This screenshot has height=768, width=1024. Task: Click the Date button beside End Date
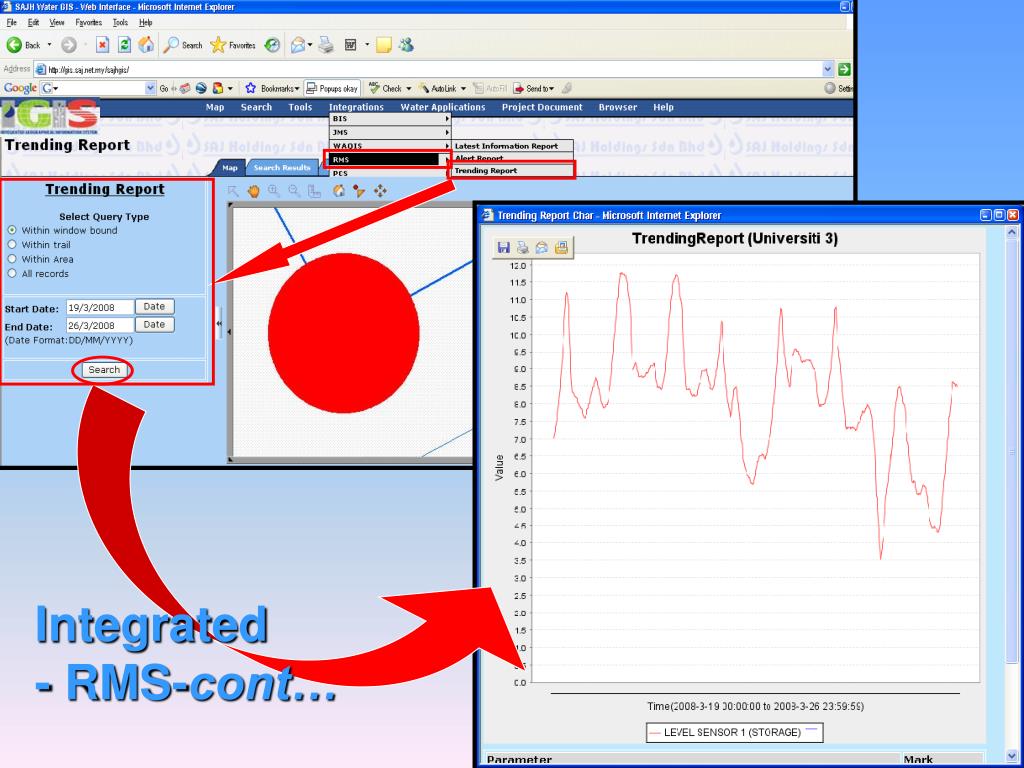(154, 325)
